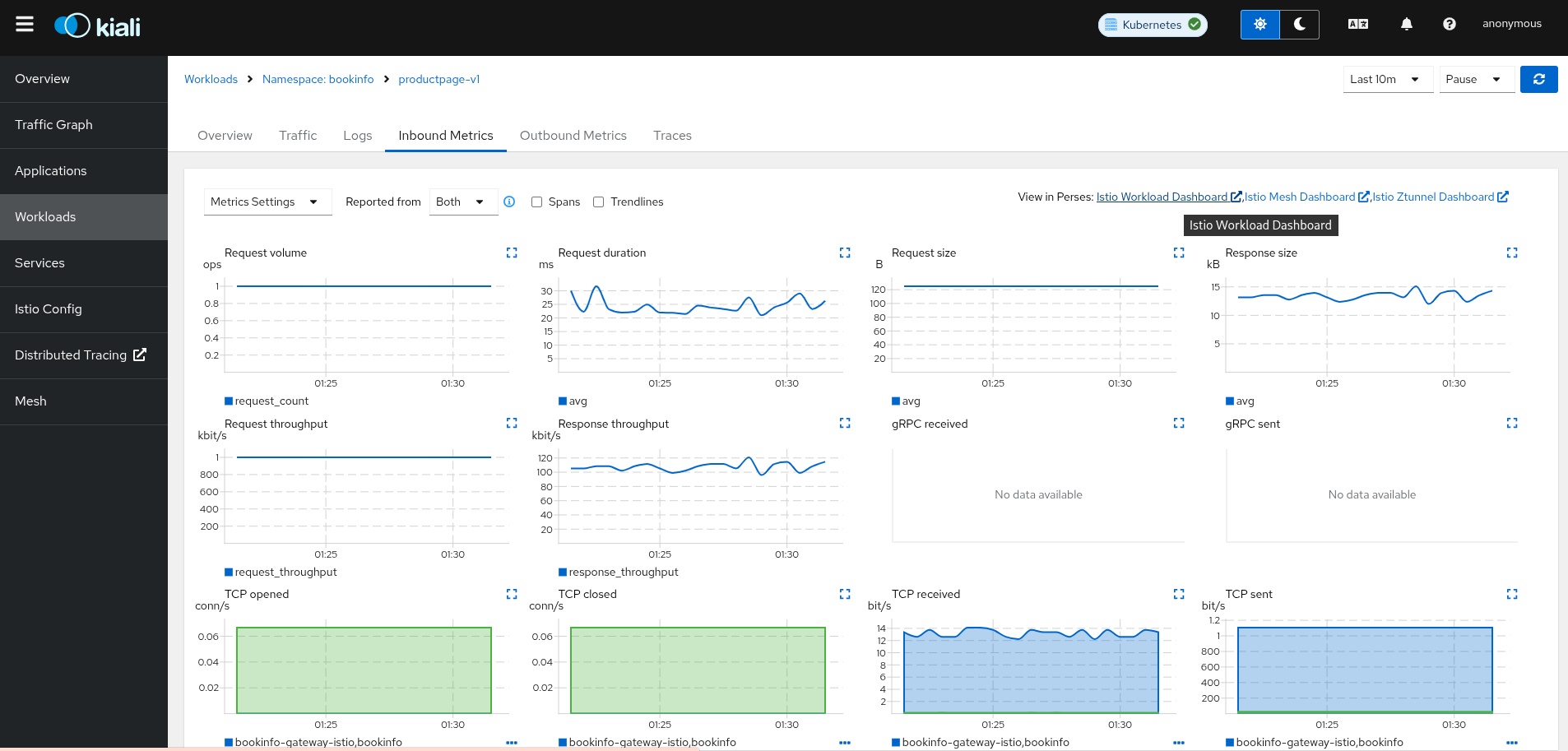The height and width of the screenshot is (751, 1568).
Task: Expand the TCP sent chart
Action: point(1511,594)
